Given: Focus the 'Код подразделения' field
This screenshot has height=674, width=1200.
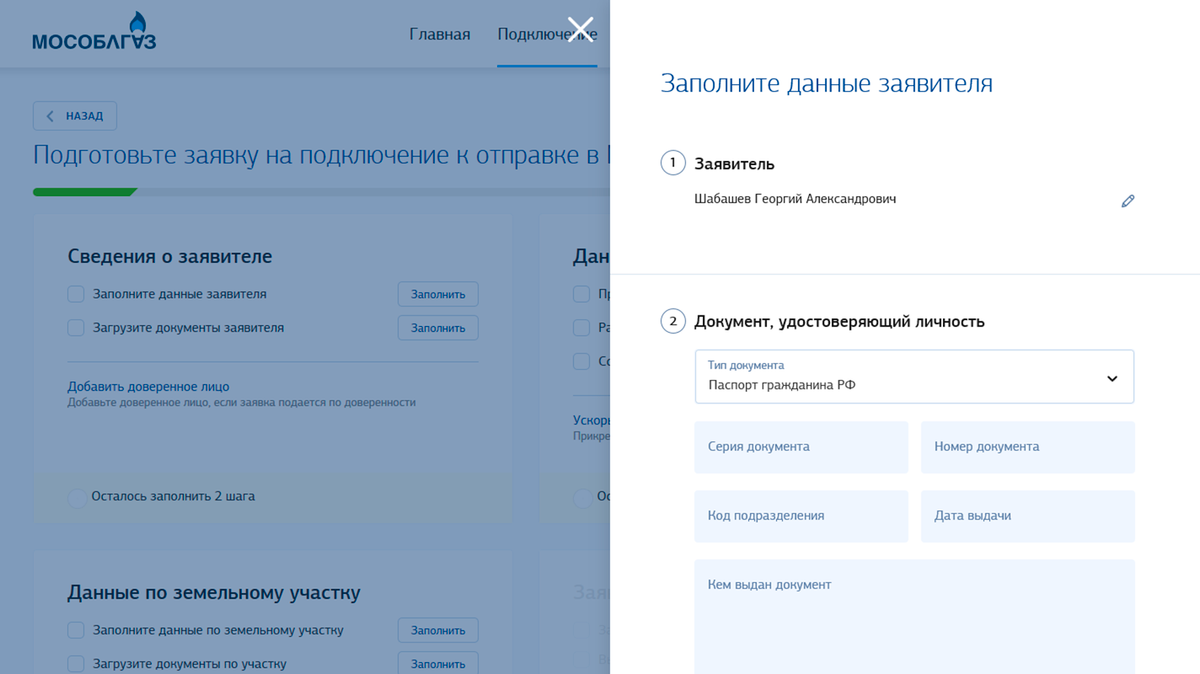Looking at the screenshot, I should [801, 516].
